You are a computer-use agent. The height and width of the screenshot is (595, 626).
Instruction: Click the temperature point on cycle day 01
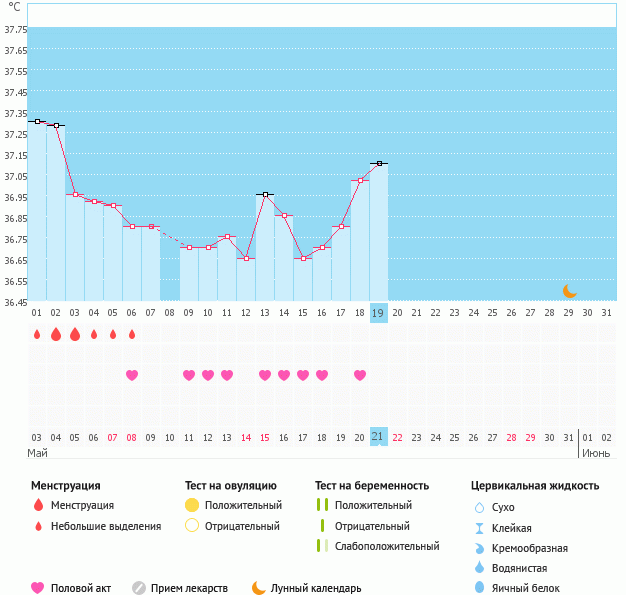tap(37, 121)
